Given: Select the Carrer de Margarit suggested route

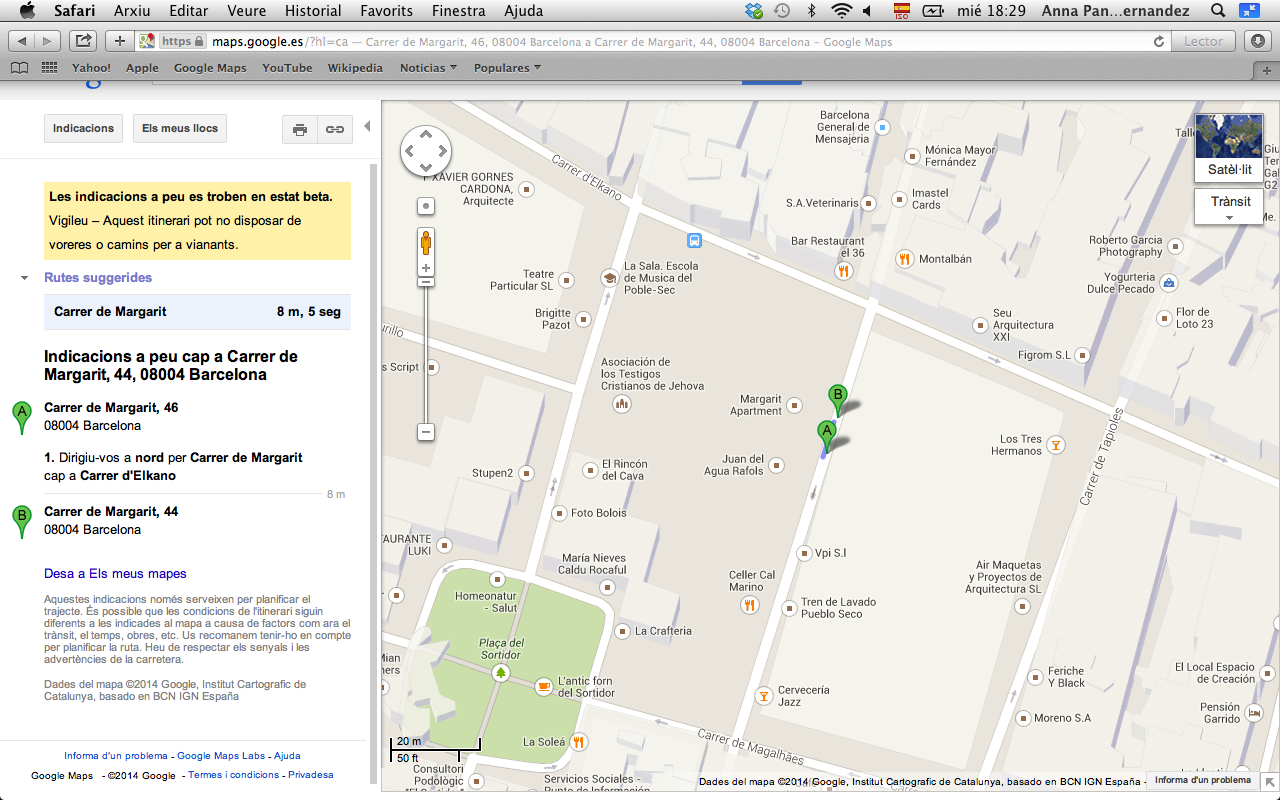Looking at the screenshot, I should (x=197, y=312).
